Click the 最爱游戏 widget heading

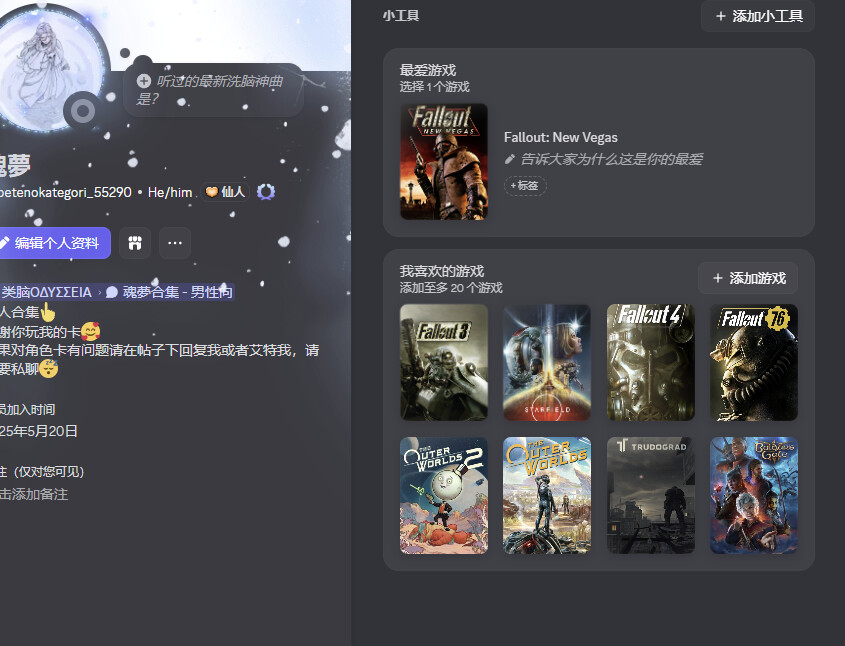[x=428, y=70]
